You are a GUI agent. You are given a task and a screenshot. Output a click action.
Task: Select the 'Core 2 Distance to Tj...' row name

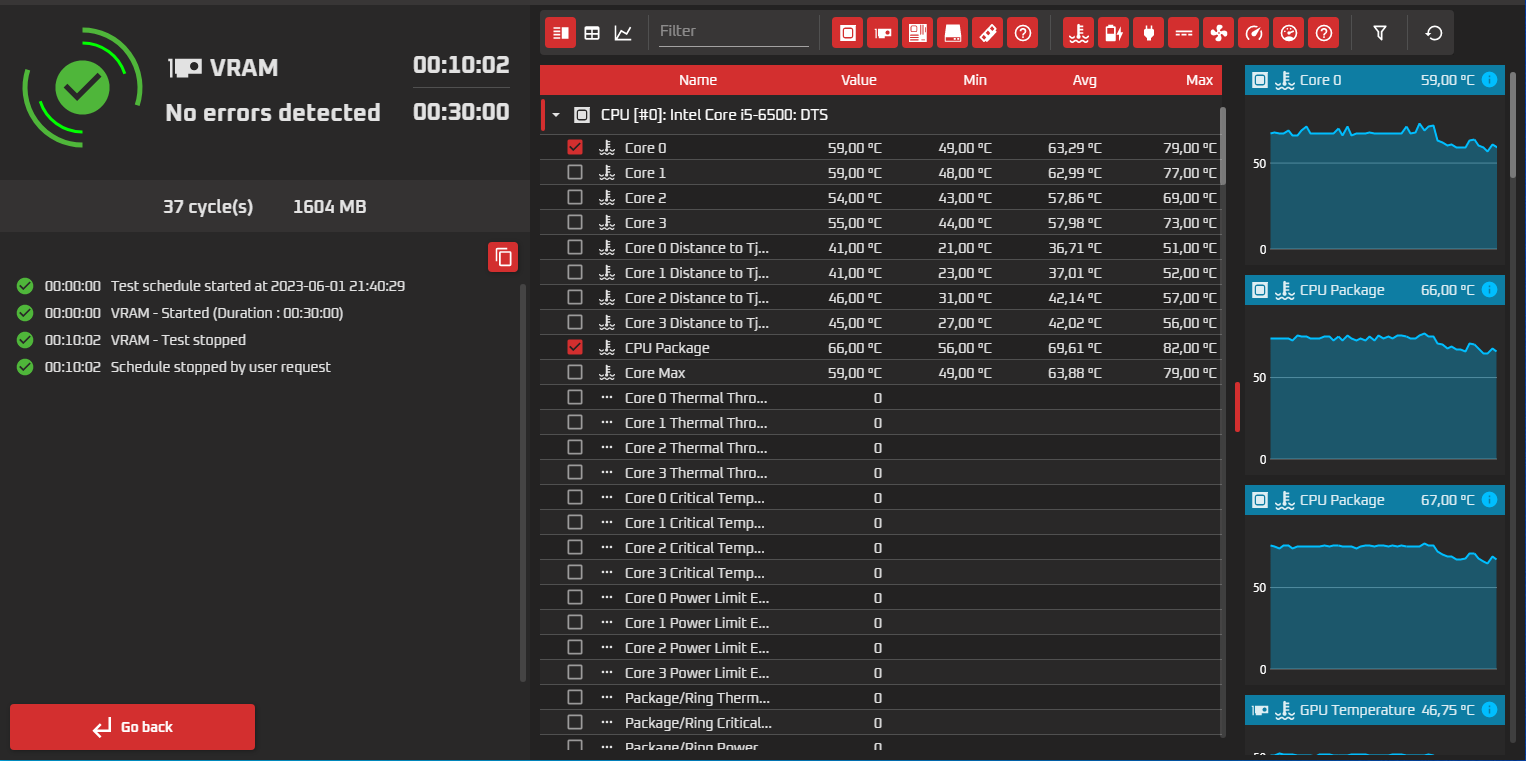[x=697, y=297]
